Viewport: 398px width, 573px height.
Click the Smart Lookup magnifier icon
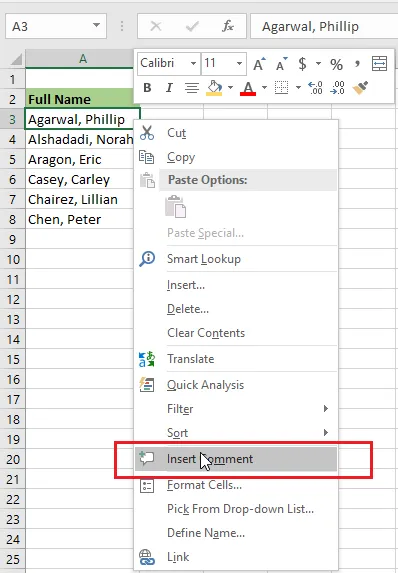click(147, 259)
